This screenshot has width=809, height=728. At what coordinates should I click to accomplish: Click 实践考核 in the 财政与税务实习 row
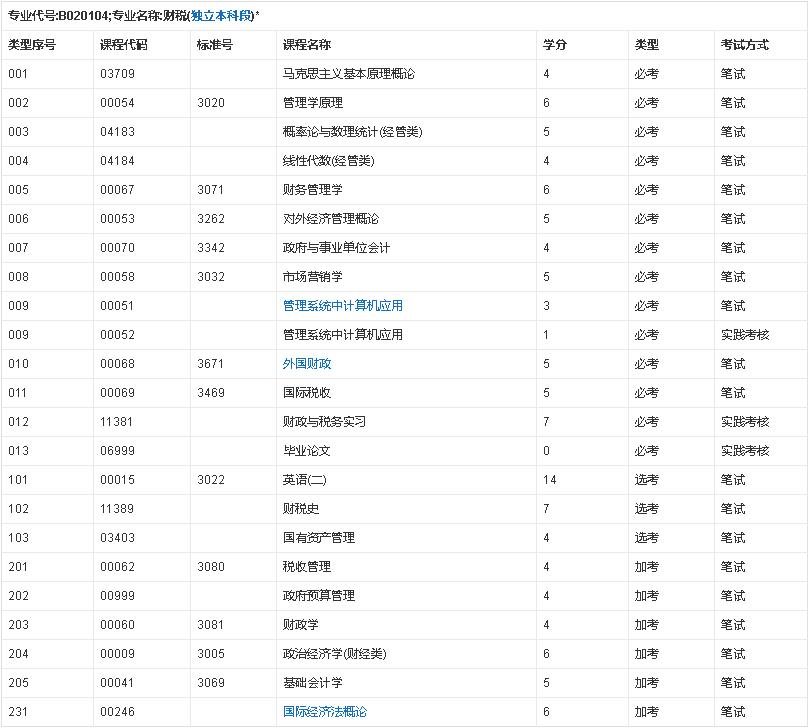click(745, 422)
